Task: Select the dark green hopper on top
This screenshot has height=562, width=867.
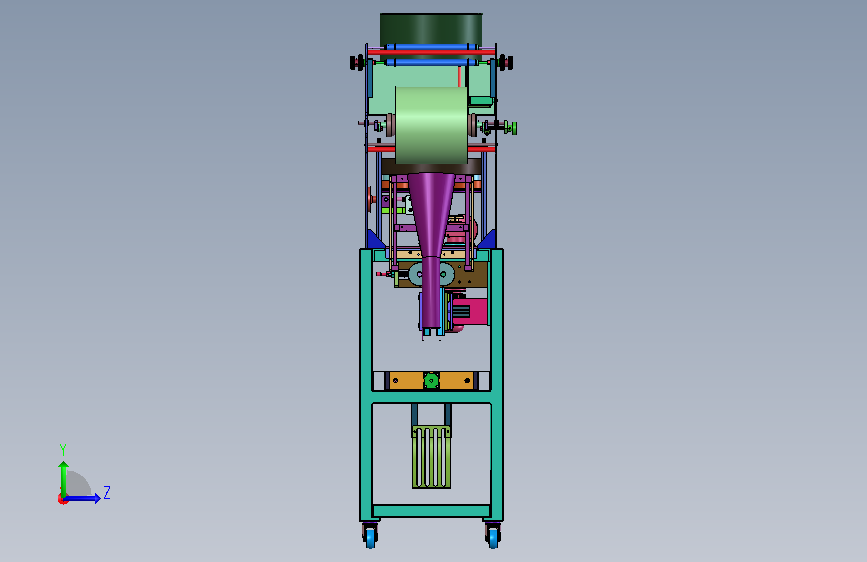Action: [431, 29]
